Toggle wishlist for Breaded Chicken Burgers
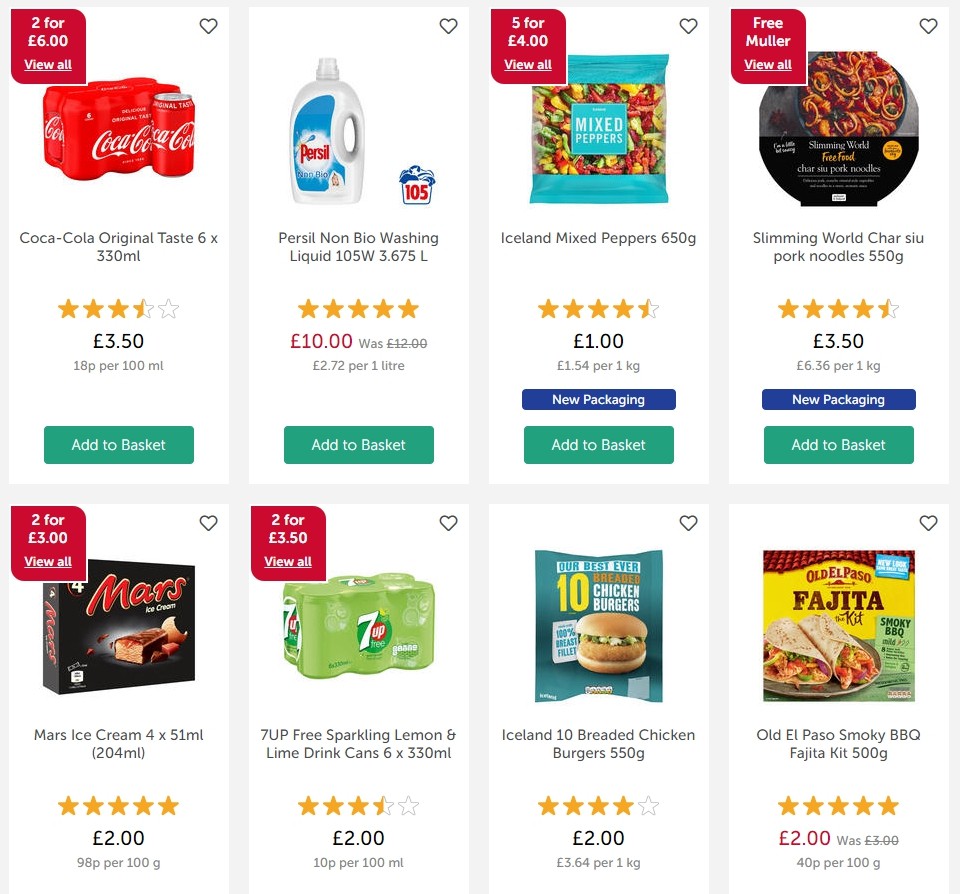 [x=688, y=523]
